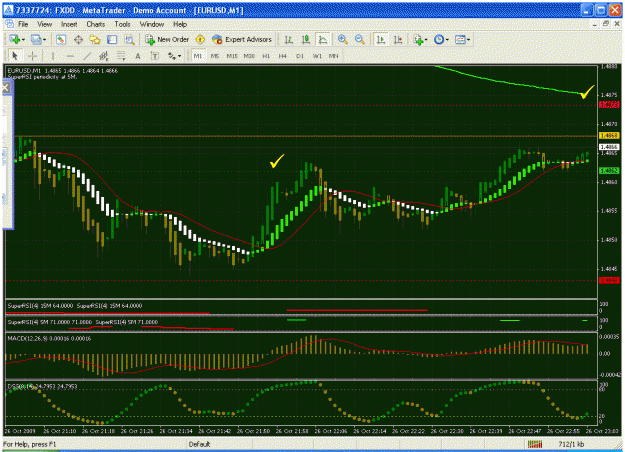Draw a vertical line tool
Image resolution: width=625 pixels, height=452 pixels.
coord(53,56)
